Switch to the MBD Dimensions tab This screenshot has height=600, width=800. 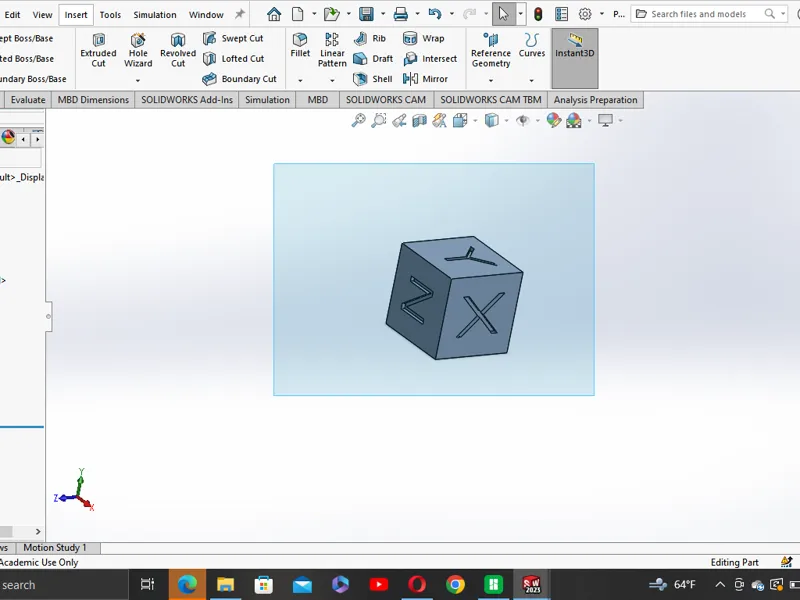(x=93, y=100)
